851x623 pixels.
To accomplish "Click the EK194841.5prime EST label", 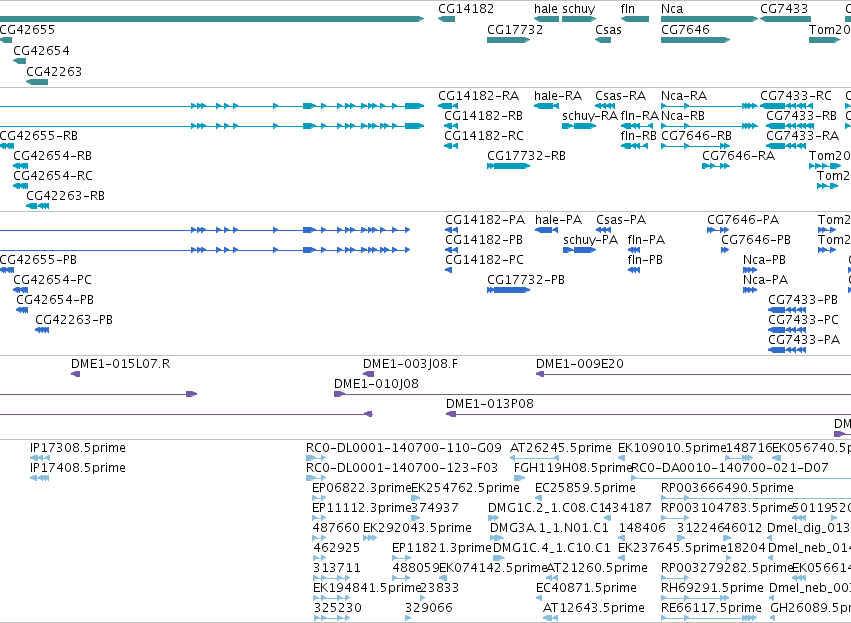I will pos(367,588).
